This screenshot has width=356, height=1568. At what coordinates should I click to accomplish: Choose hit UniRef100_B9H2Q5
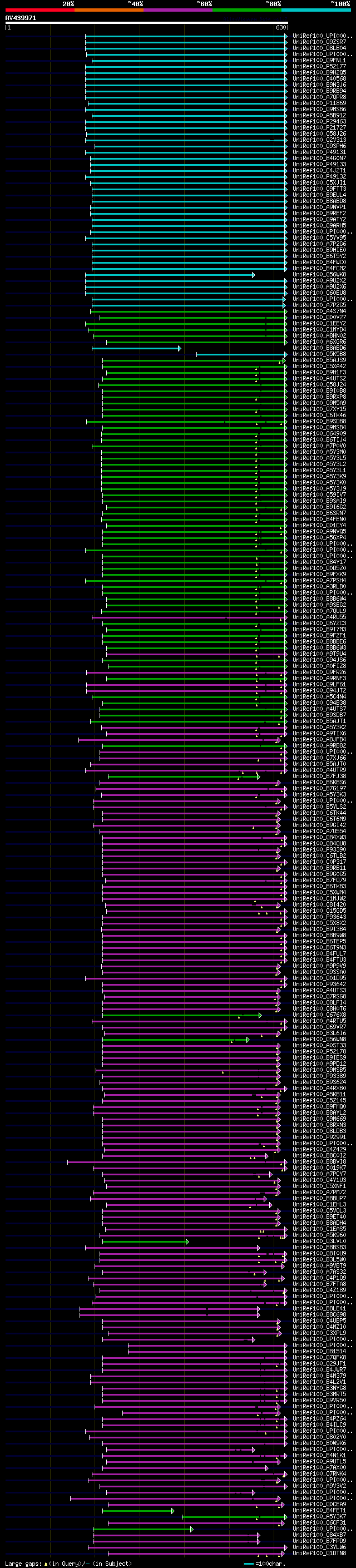click(319, 72)
